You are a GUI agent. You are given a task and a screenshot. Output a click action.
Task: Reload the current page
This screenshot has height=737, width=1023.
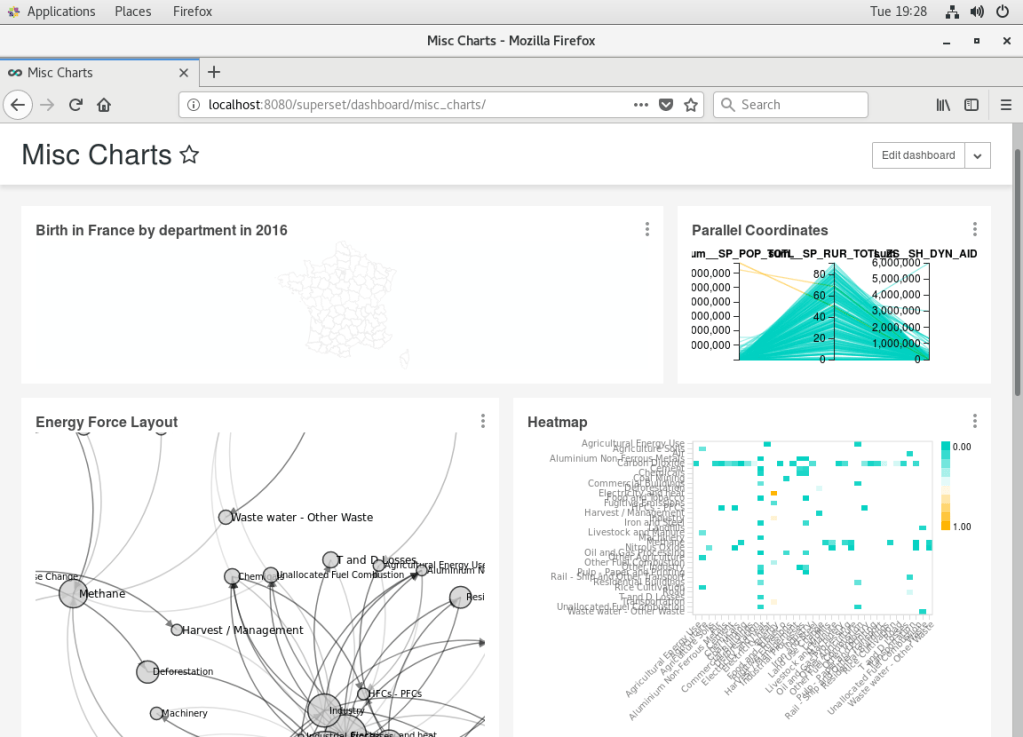tap(76, 105)
